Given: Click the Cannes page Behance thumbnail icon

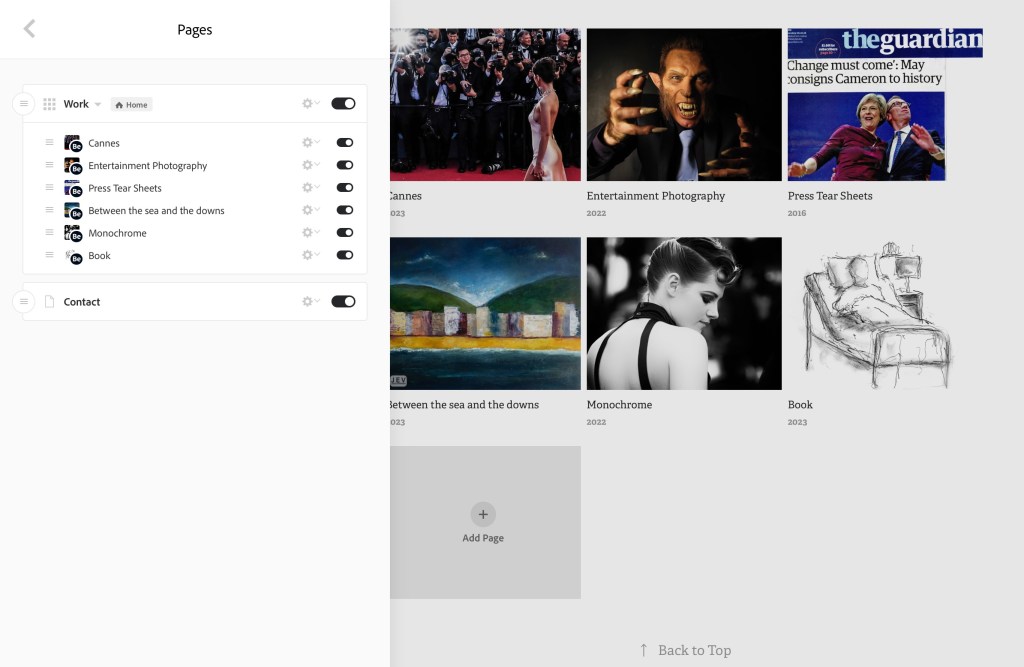Looking at the screenshot, I should click(x=72, y=143).
